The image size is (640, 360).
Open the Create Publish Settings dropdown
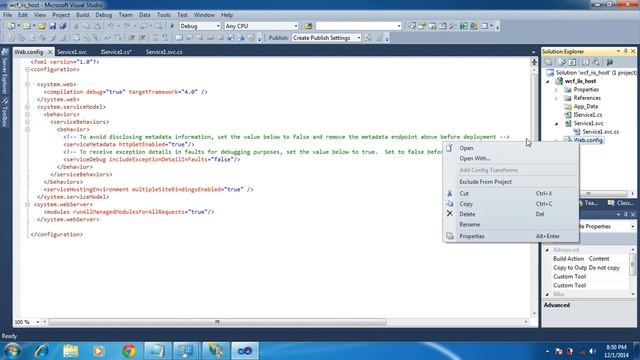pyautogui.click(x=358, y=38)
